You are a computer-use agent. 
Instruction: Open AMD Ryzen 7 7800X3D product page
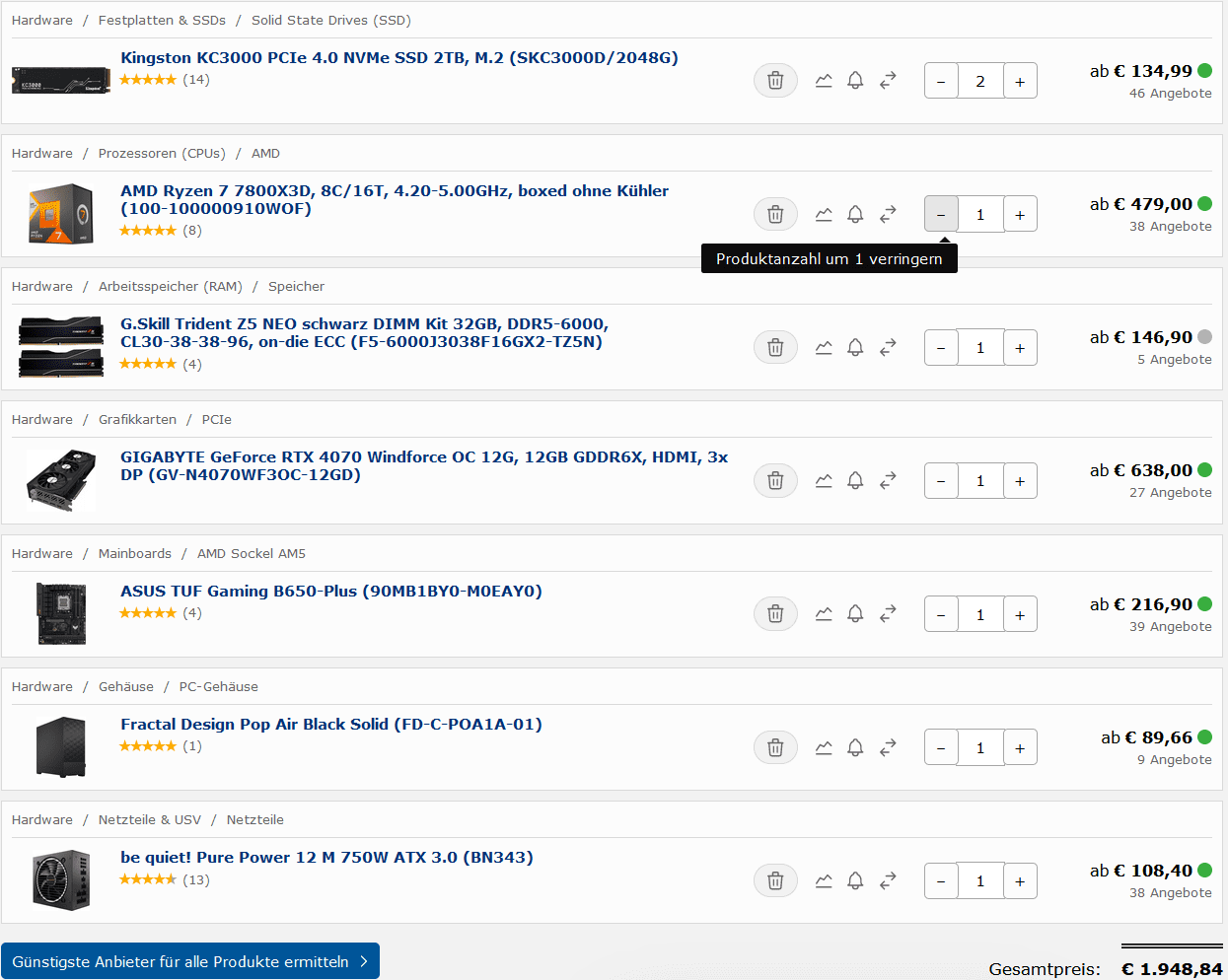pos(395,199)
